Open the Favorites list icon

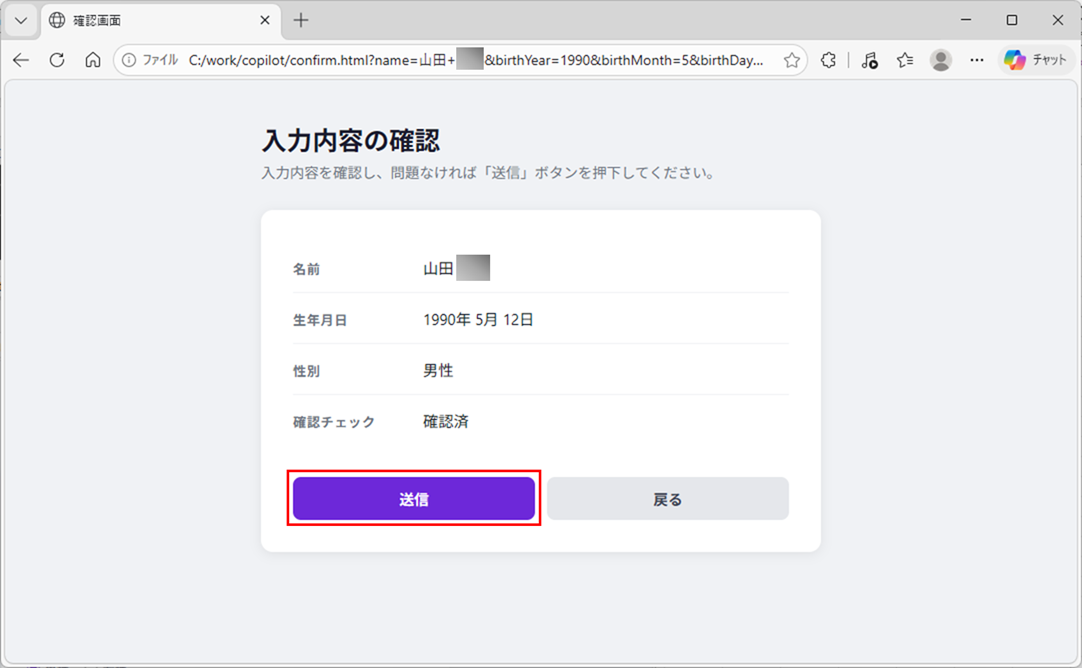(x=905, y=60)
